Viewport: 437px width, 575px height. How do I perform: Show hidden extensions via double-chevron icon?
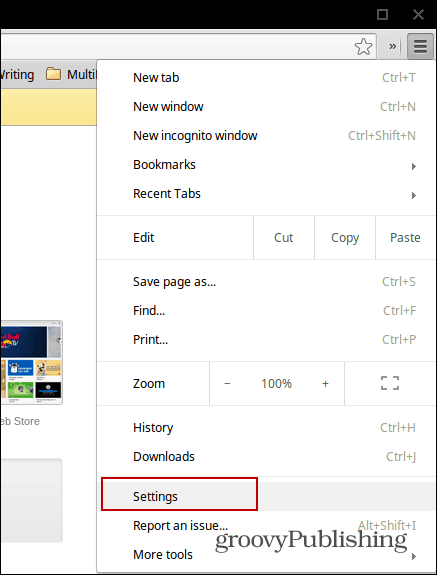pos(392,47)
